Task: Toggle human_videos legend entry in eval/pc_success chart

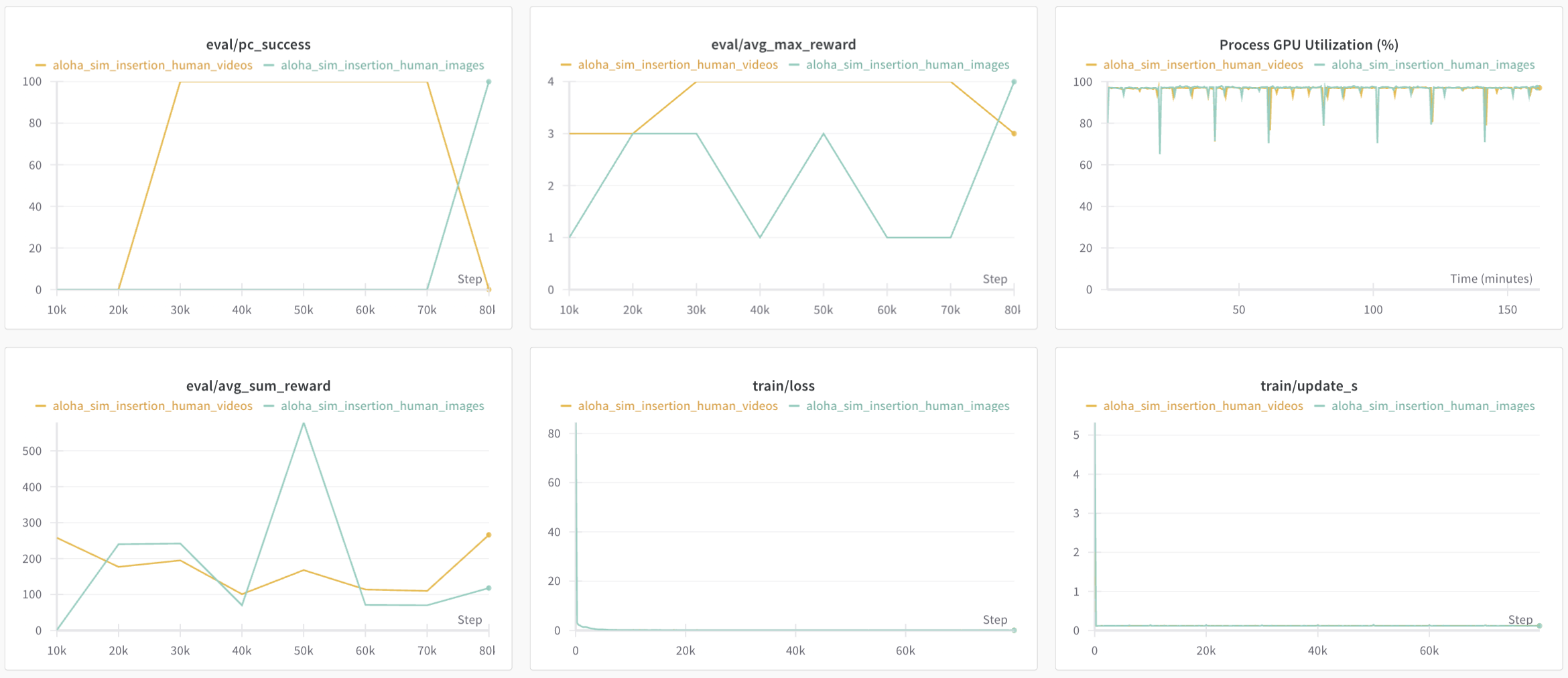Action: coord(152,65)
